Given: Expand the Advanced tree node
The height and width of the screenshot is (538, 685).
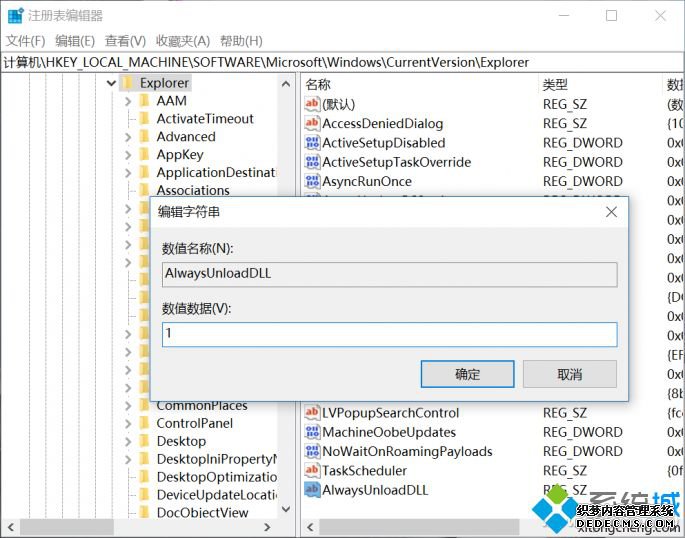Looking at the screenshot, I should tap(128, 137).
